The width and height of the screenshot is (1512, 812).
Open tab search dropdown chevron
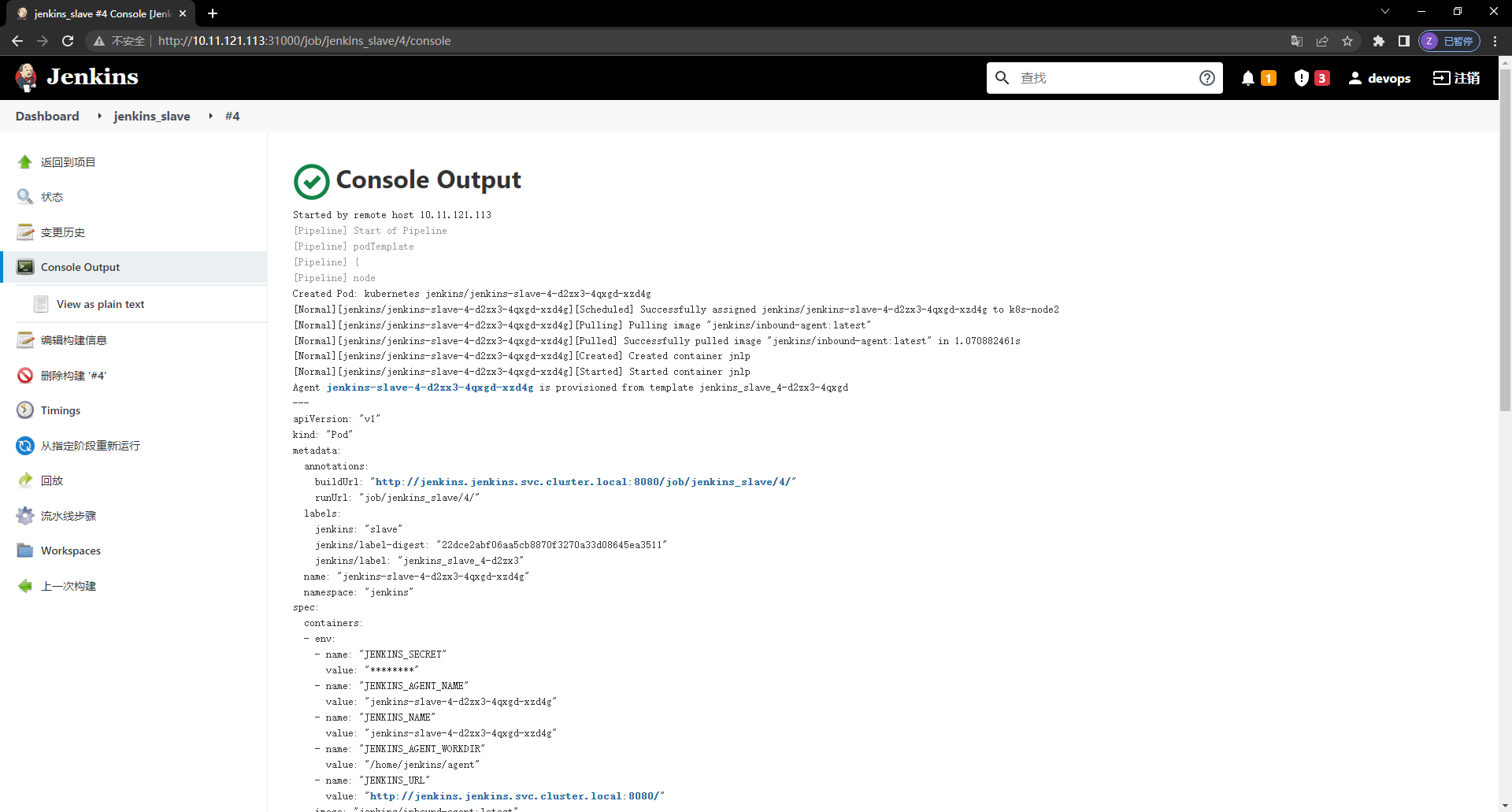(x=1385, y=11)
